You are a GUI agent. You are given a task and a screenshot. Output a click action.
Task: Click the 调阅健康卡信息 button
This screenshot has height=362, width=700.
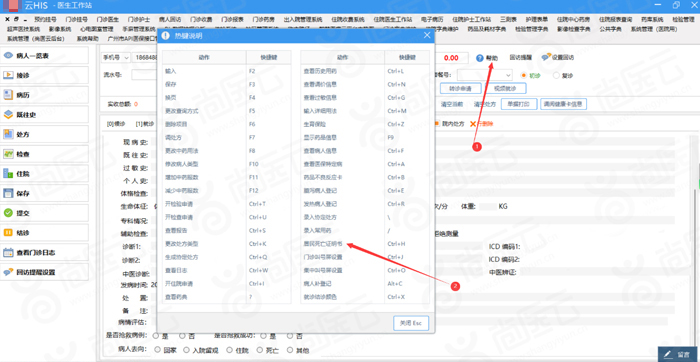pyautogui.click(x=563, y=104)
